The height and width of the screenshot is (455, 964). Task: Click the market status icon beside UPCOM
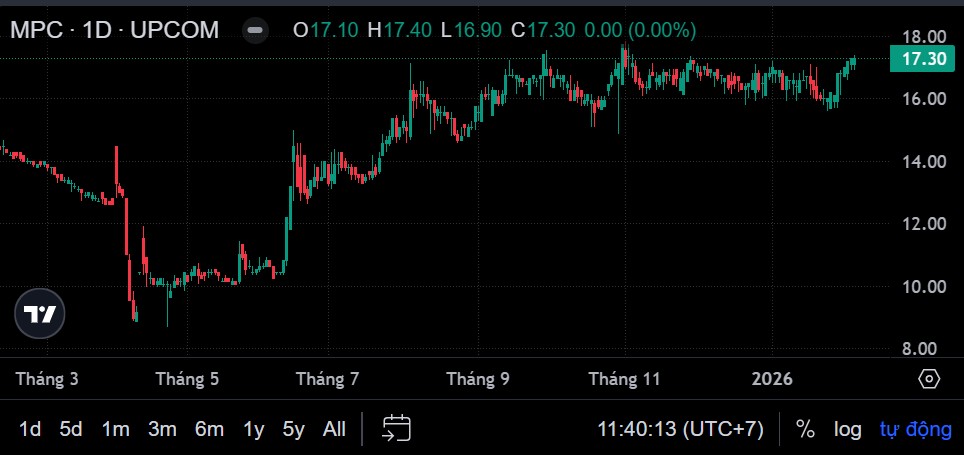pos(256,30)
